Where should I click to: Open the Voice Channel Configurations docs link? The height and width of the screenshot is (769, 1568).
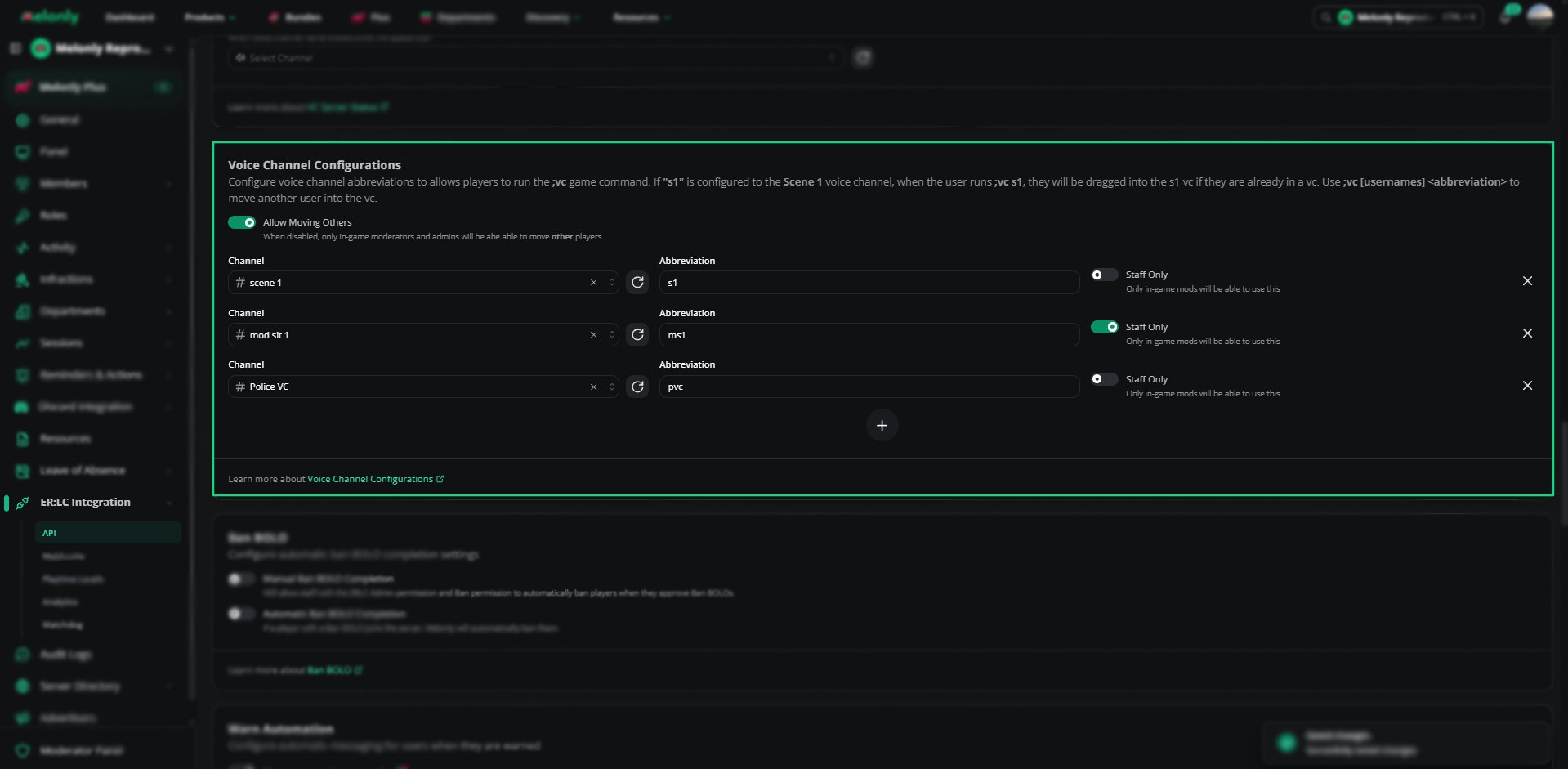[x=375, y=479]
